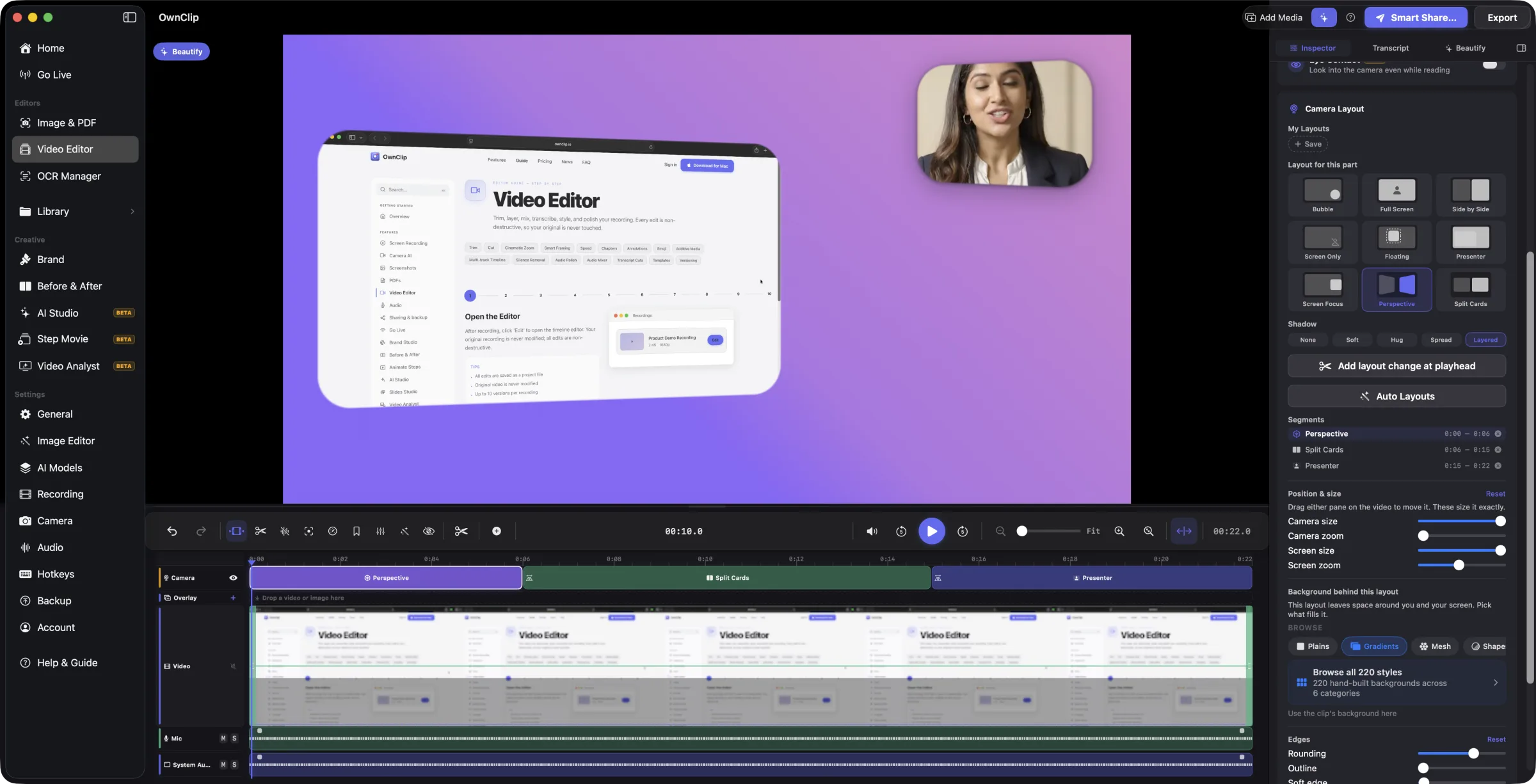The image size is (1536, 784).
Task: Mute the System Audio track with M
Action: click(x=223, y=765)
